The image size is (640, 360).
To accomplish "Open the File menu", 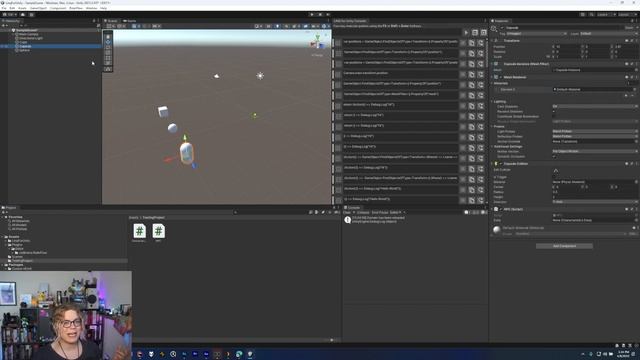I will (x=4, y=8).
